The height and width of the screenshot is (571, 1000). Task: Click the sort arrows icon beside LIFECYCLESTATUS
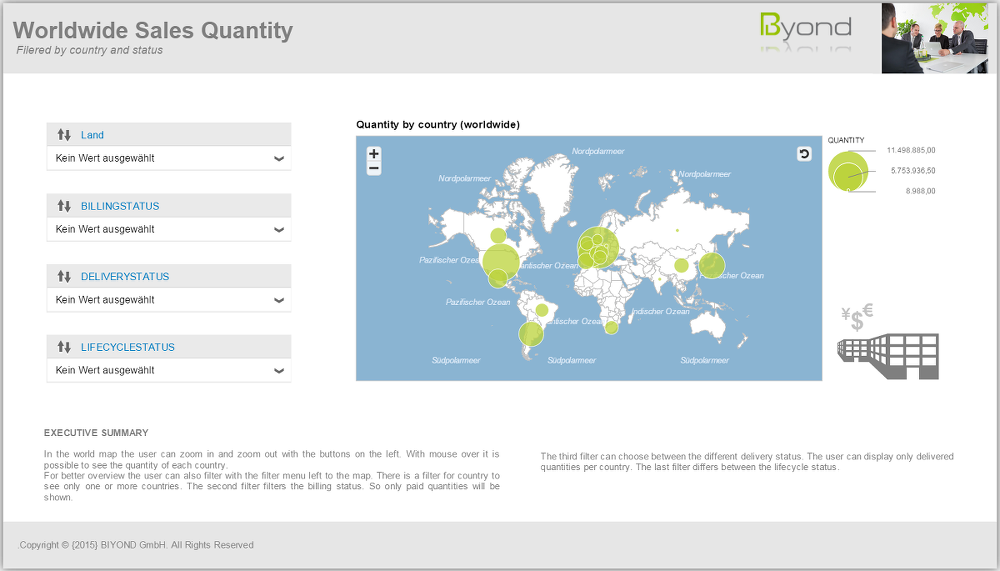[x=65, y=347]
